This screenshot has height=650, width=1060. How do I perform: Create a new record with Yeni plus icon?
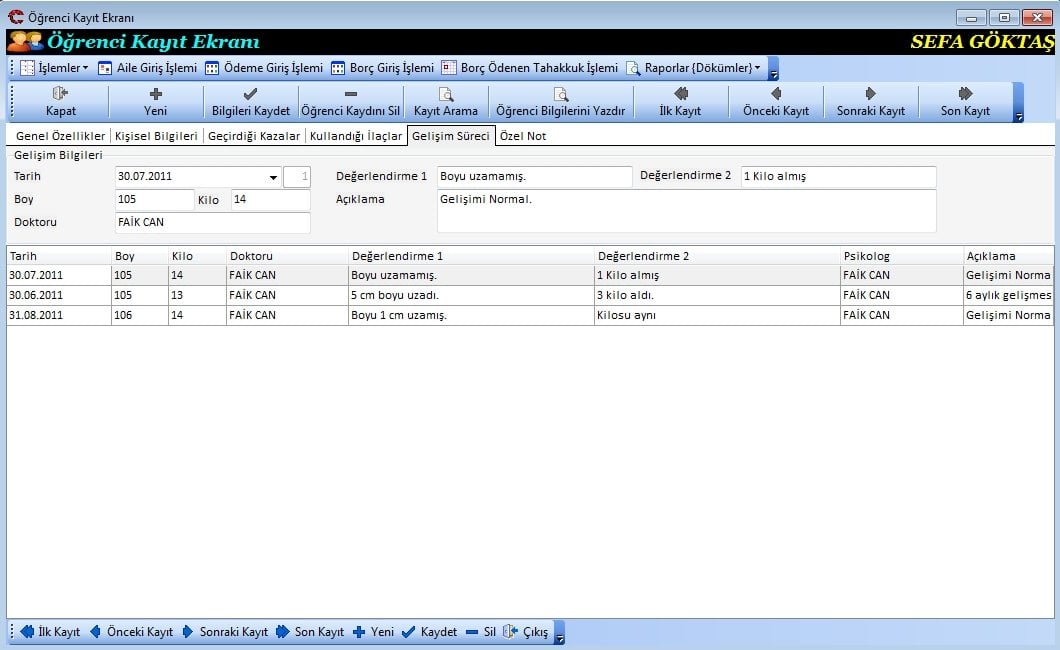pyautogui.click(x=155, y=94)
